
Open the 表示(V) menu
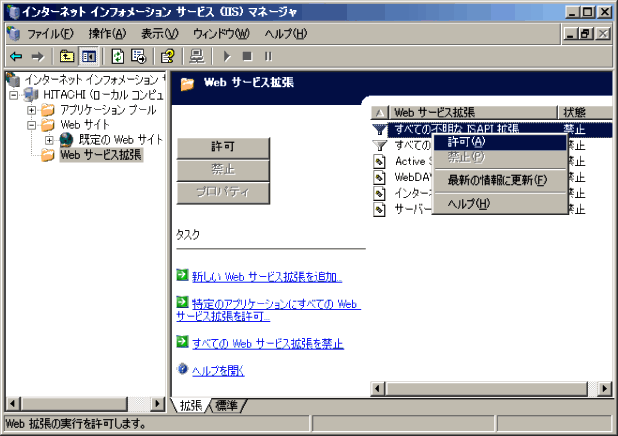click(x=160, y=34)
